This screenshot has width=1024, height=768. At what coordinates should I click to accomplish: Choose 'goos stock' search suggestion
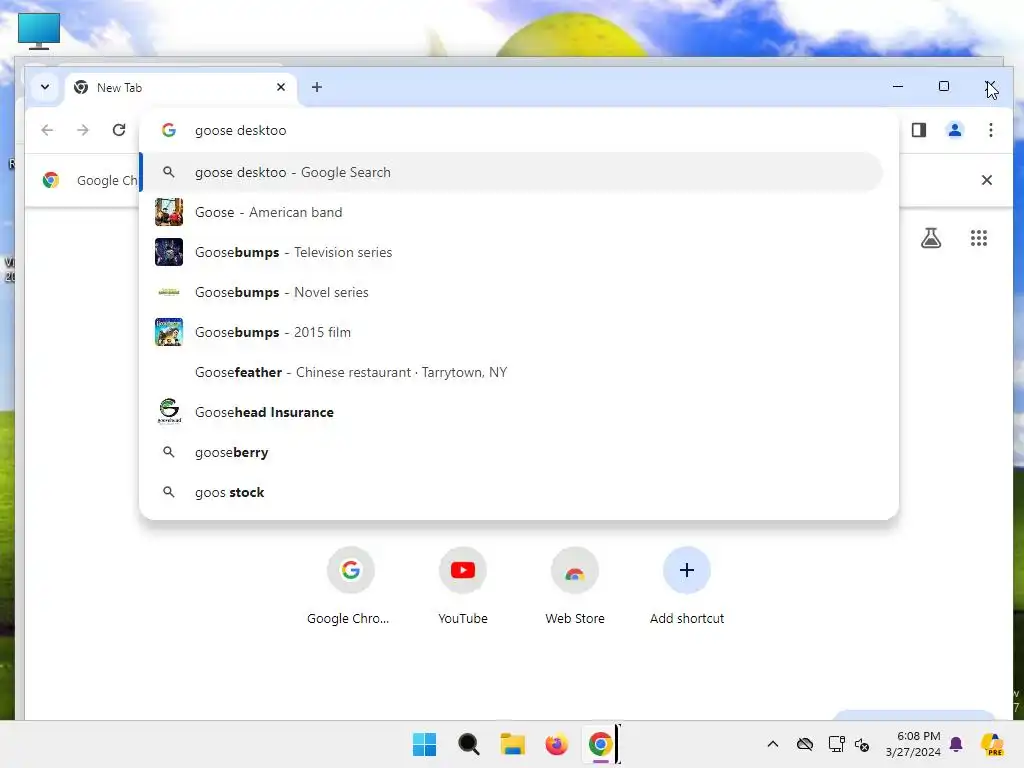point(511,492)
